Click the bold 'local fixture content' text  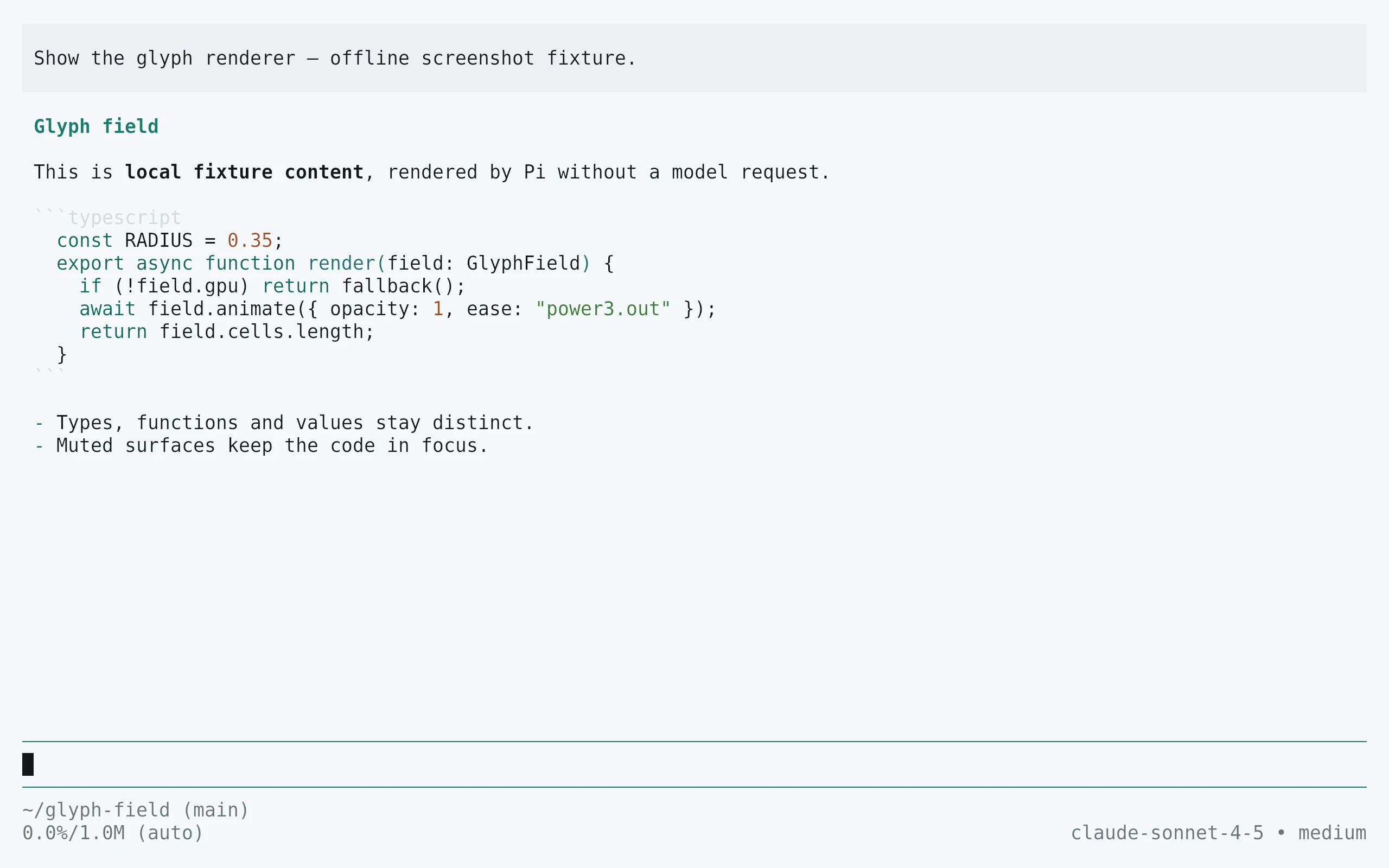pos(244,172)
